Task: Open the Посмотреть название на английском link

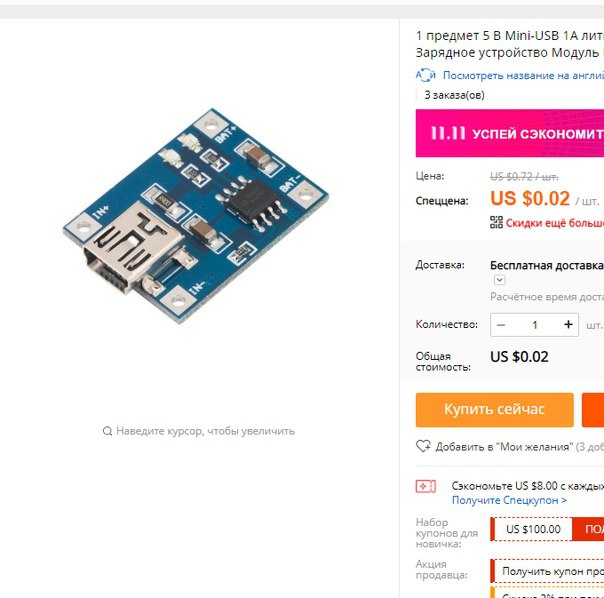Action: tap(523, 75)
